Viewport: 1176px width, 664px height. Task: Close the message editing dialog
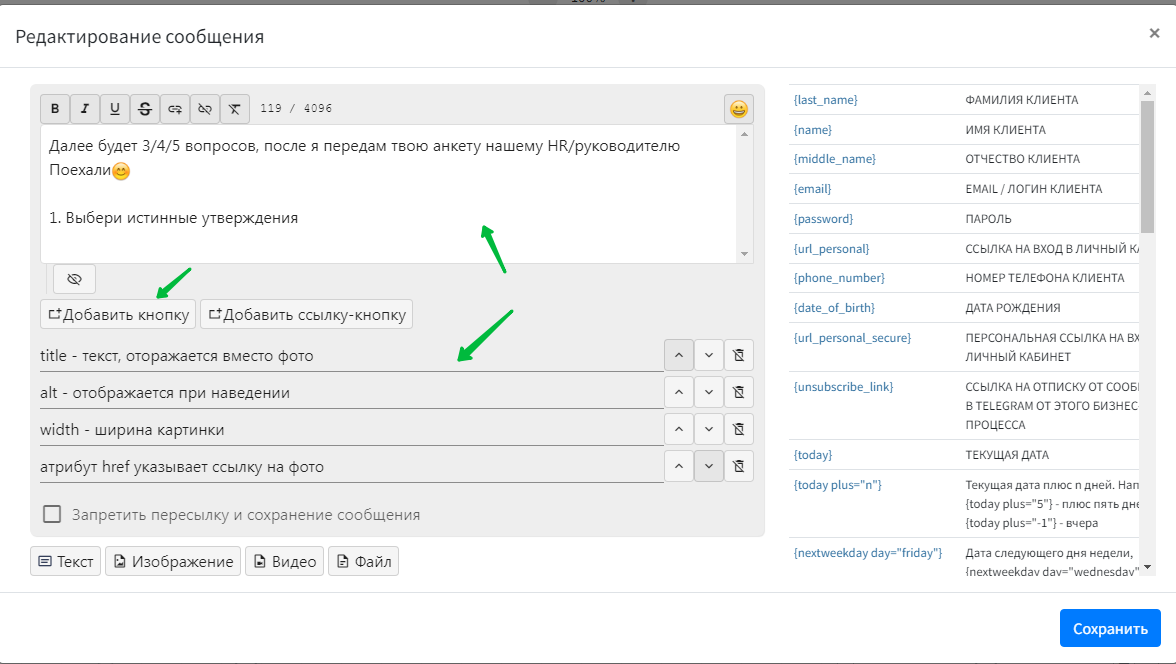point(1154,33)
